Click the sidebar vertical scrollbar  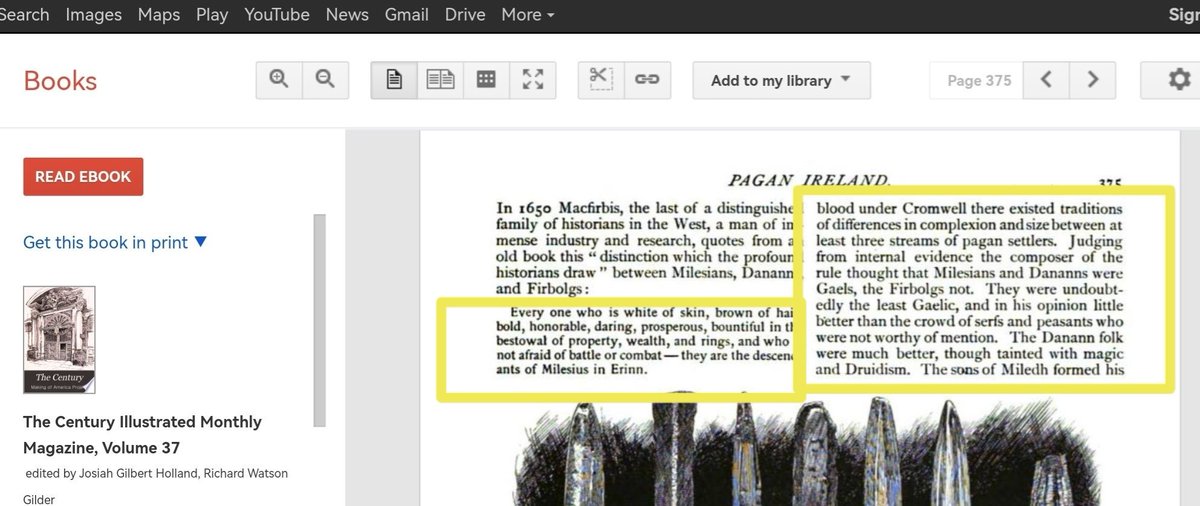319,320
